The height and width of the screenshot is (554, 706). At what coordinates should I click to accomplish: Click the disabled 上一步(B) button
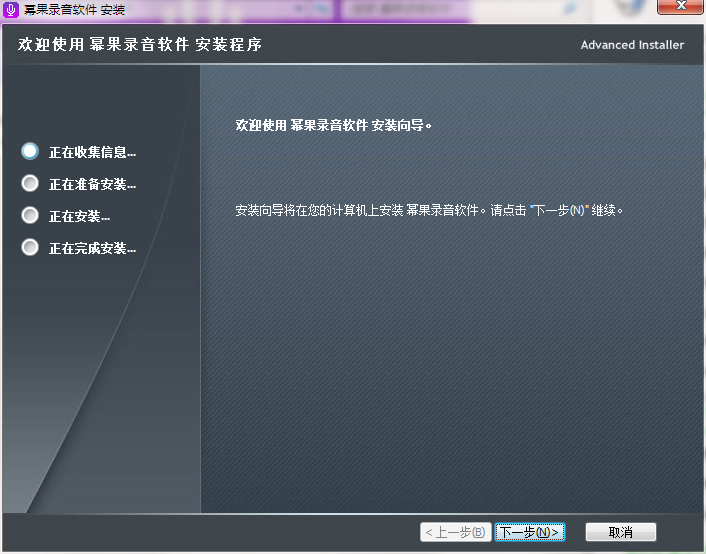(x=455, y=532)
